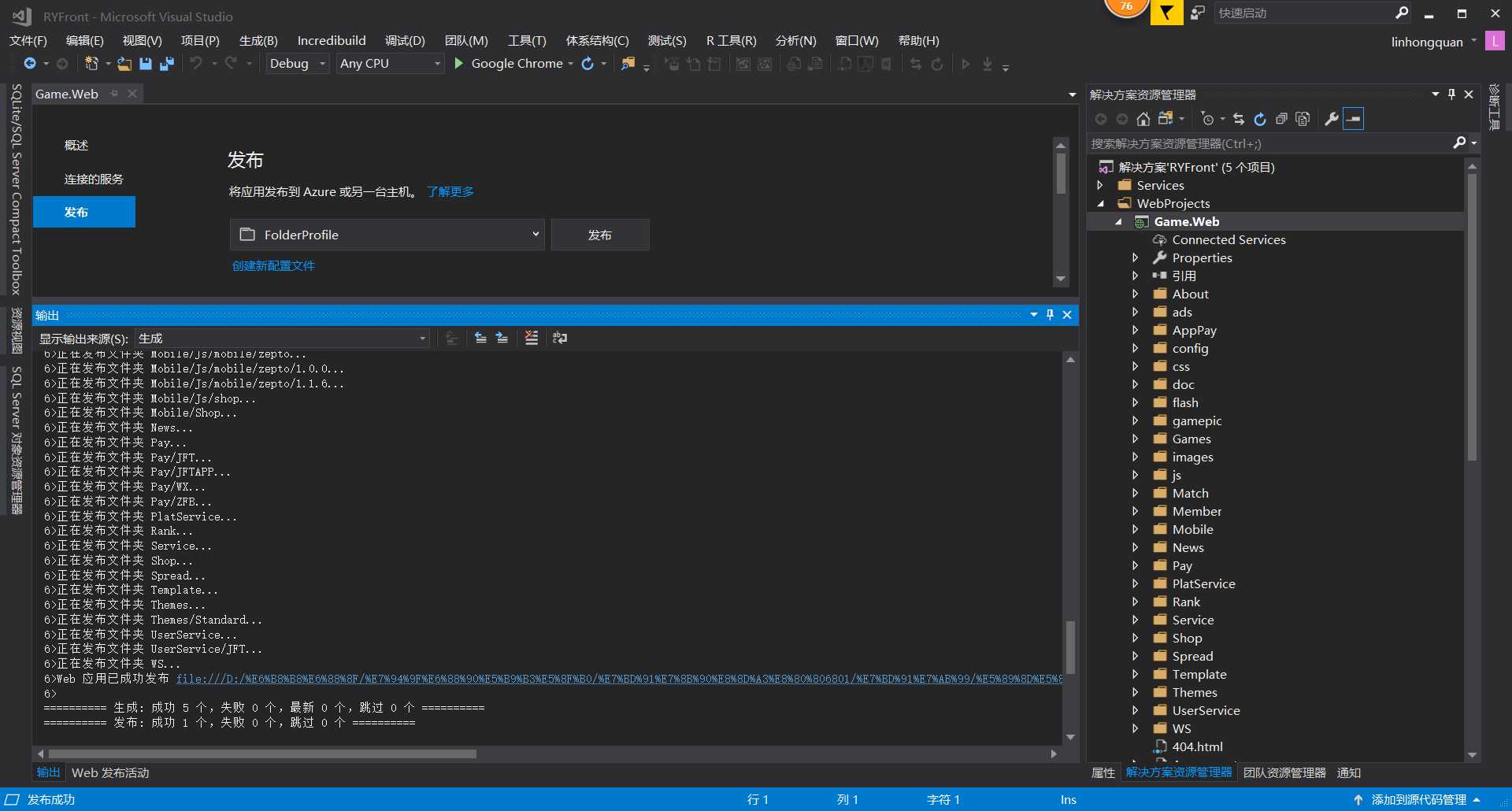Focus the Solution Explorer search field

pos(1269,143)
